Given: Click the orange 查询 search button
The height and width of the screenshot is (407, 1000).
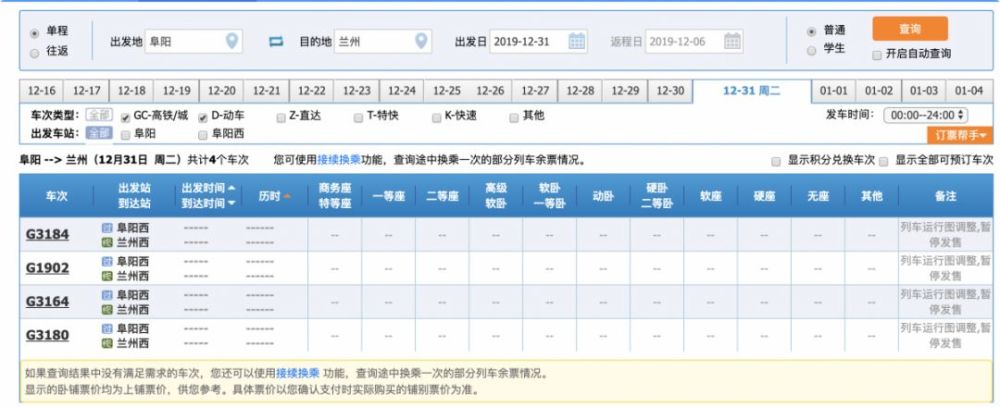Looking at the screenshot, I should coord(910,29).
